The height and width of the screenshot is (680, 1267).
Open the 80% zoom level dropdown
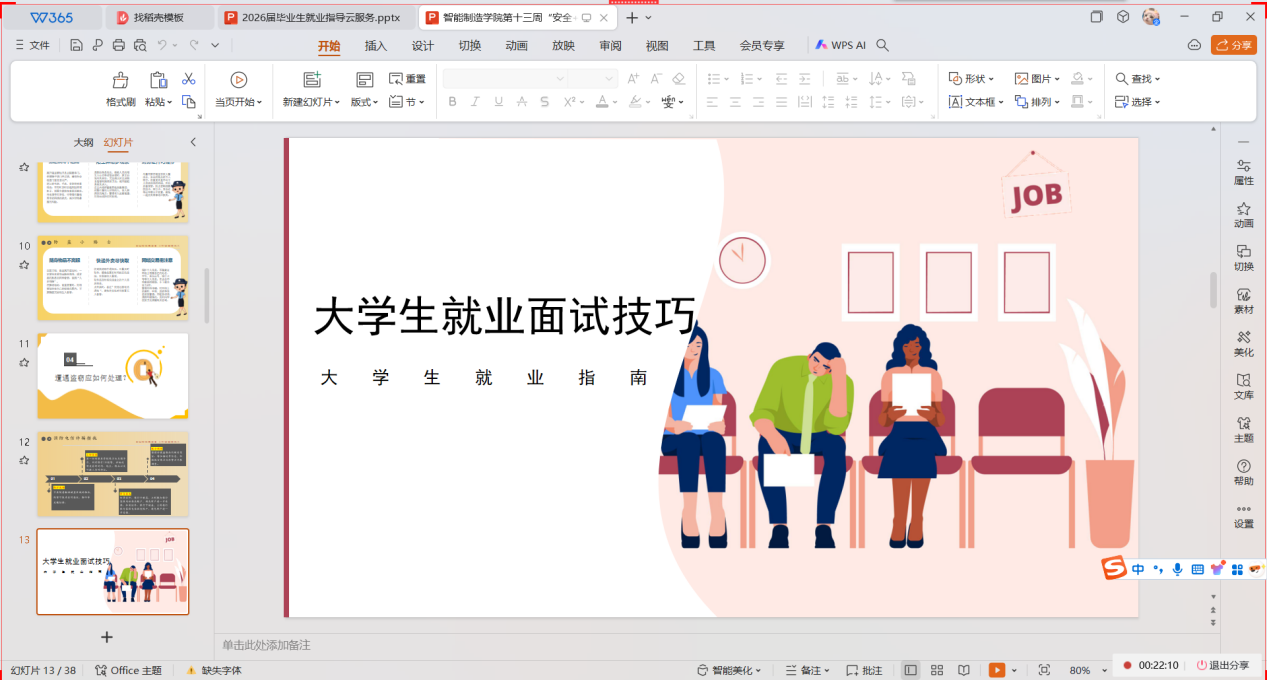1085,670
